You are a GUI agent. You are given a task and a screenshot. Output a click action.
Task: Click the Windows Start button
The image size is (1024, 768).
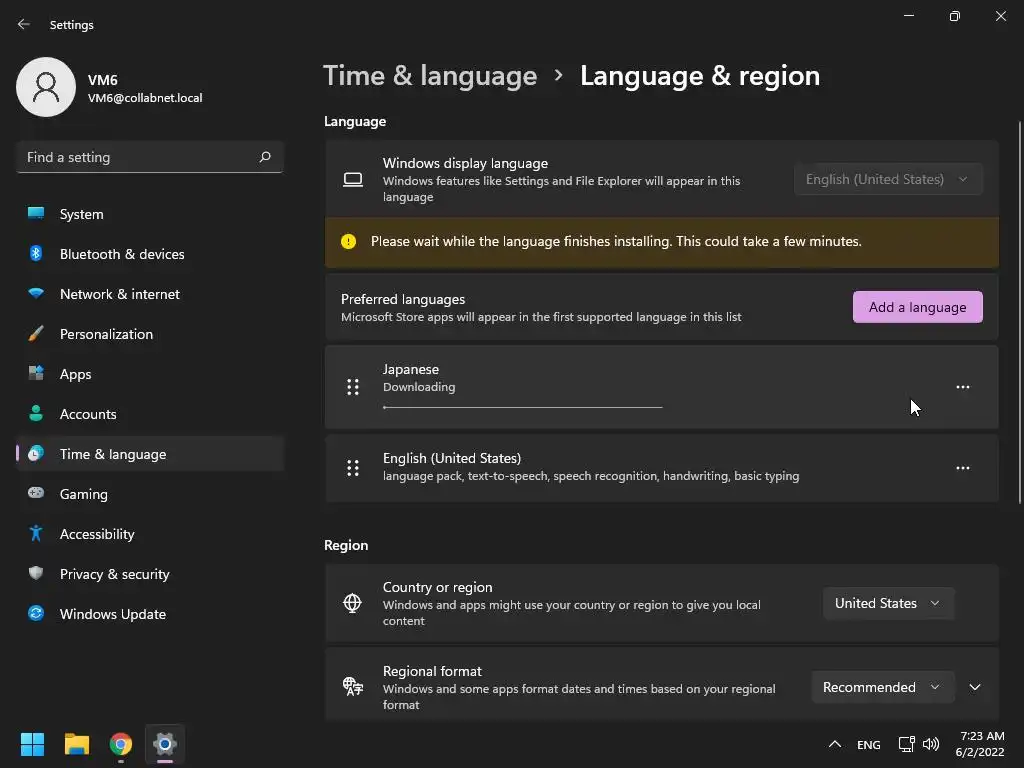[33, 744]
